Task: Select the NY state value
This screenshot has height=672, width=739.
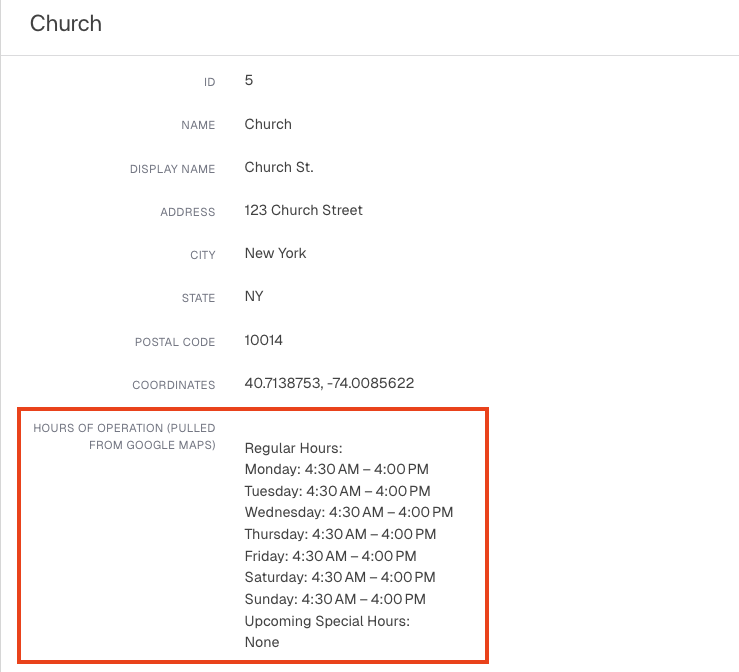Action: pyautogui.click(x=254, y=296)
